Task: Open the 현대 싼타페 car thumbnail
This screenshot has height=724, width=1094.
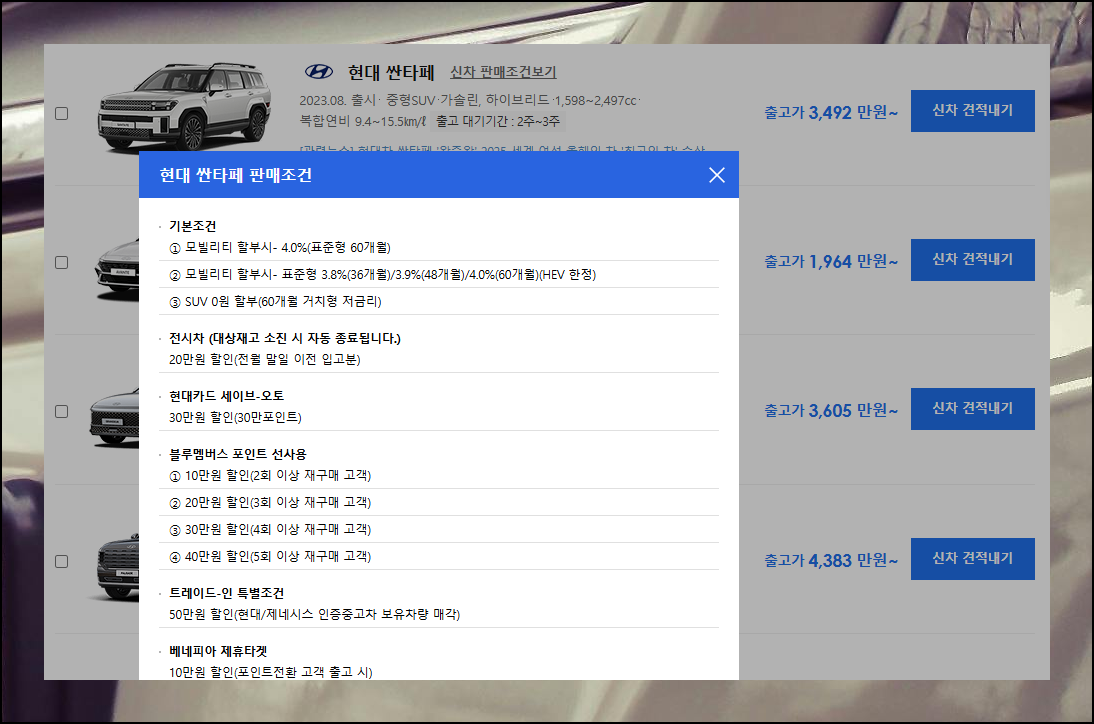Action: click(184, 106)
